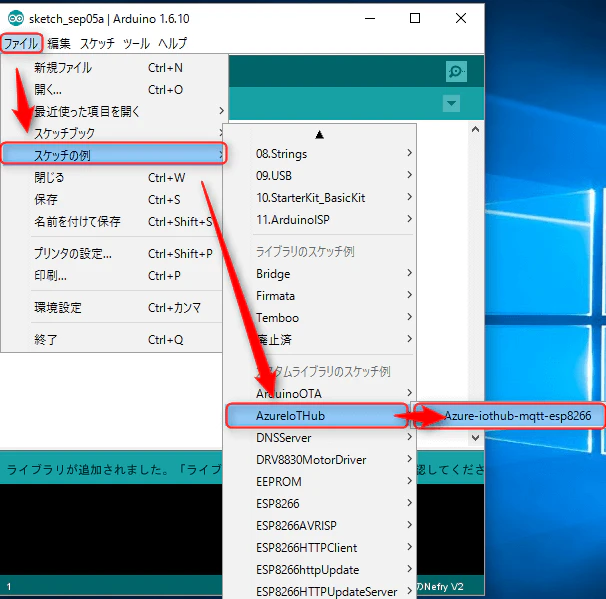Expand the 廃止済 examples entry

click(320, 340)
